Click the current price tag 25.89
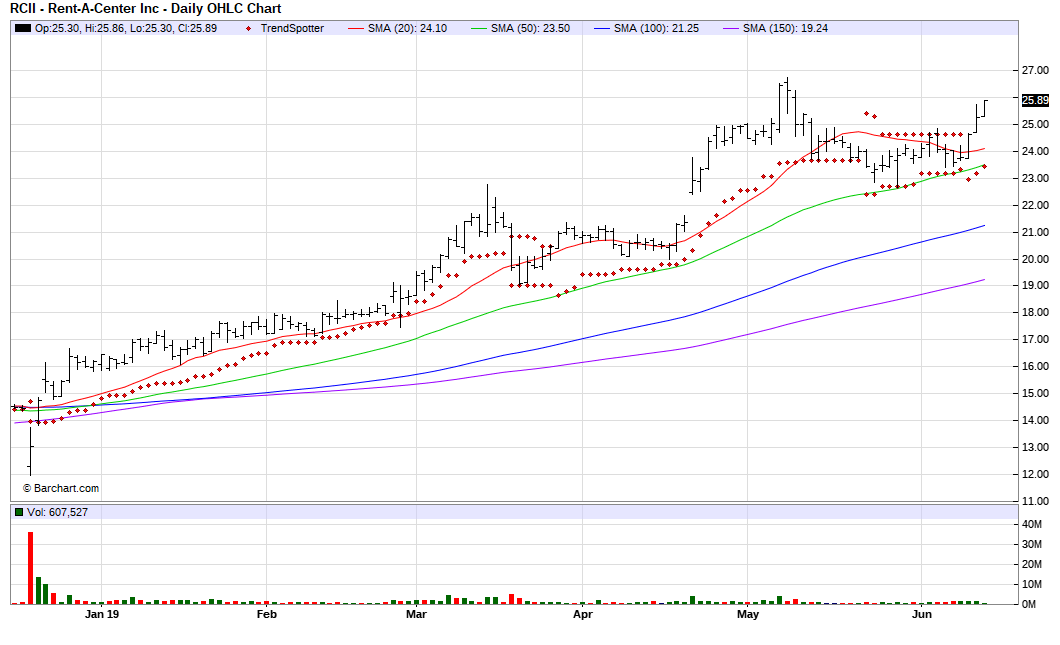1060x645 pixels. [1035, 100]
